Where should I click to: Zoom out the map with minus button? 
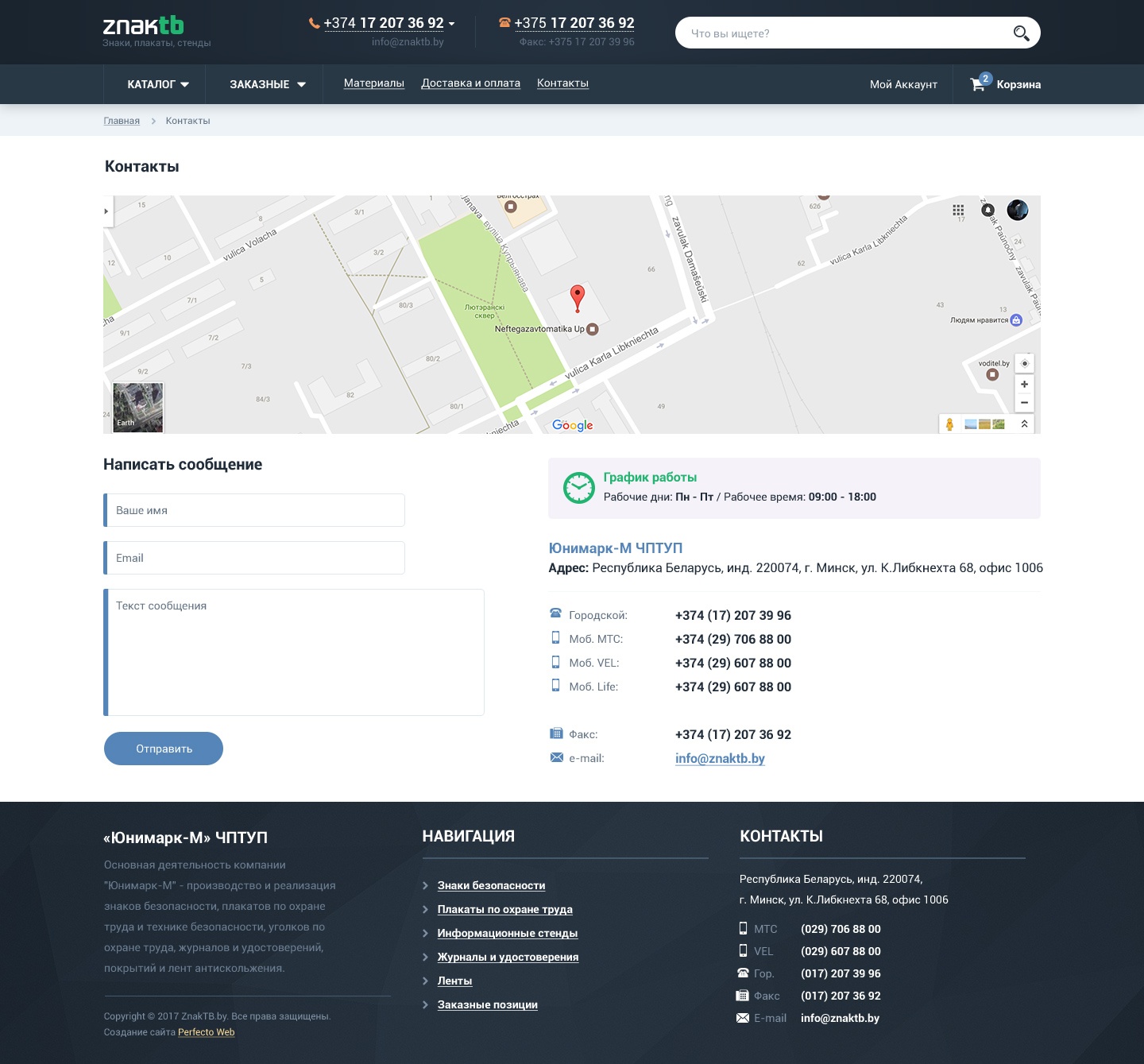pyautogui.click(x=1025, y=403)
